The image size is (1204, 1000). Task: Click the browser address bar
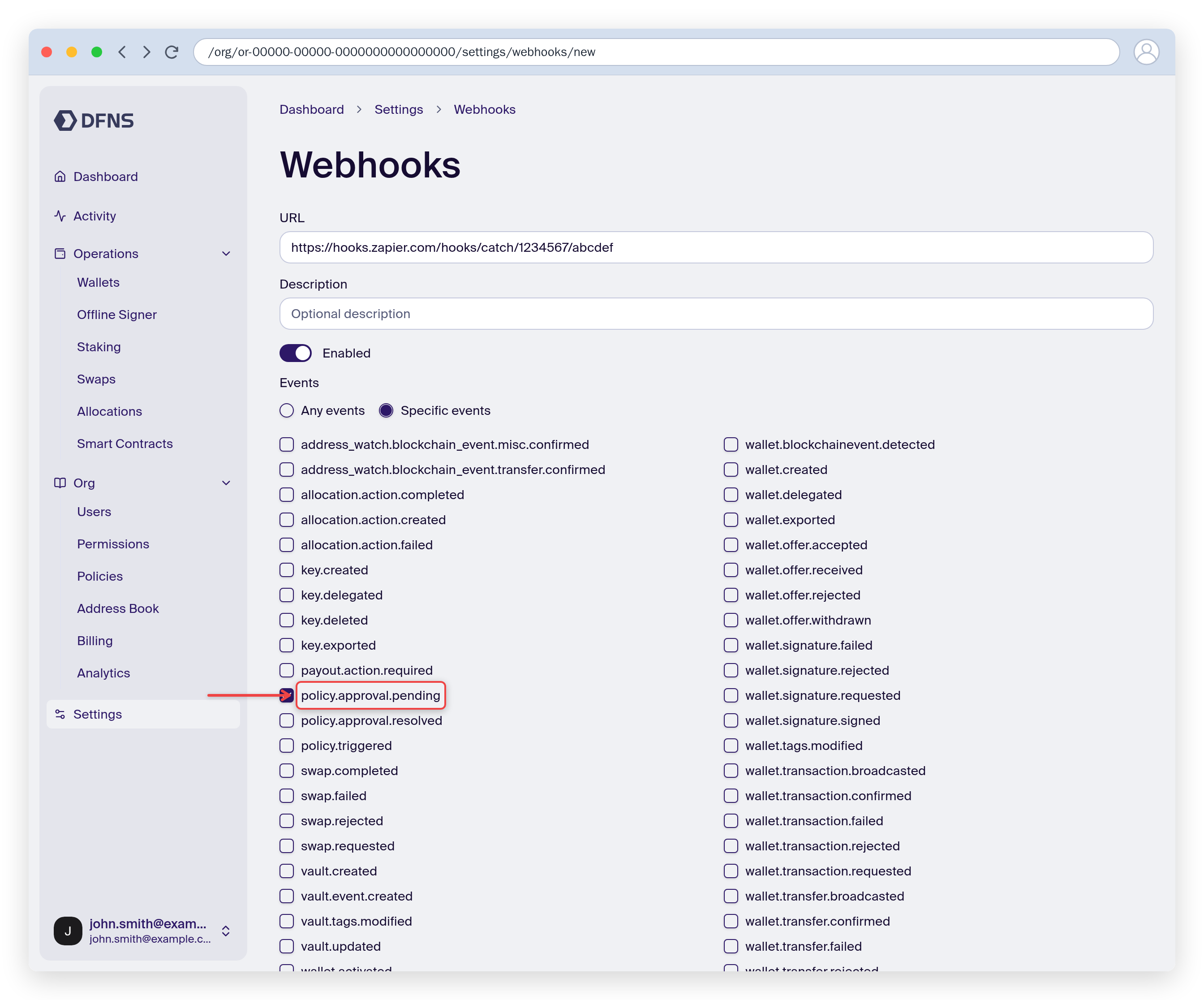tap(657, 52)
